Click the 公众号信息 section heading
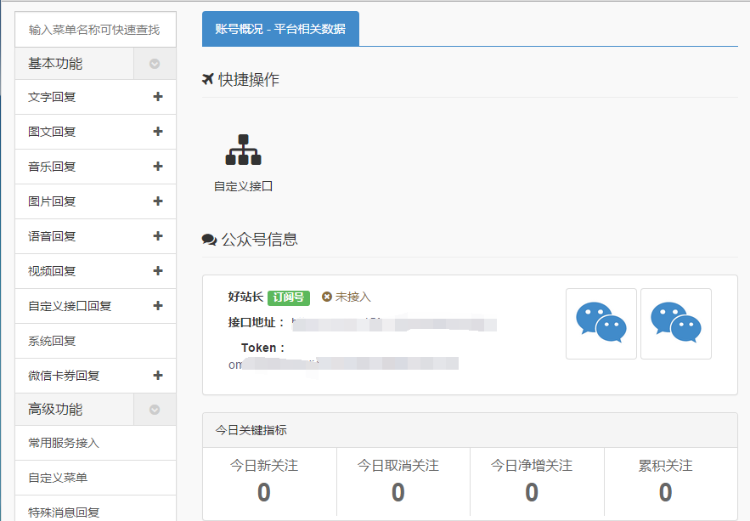This screenshot has width=750, height=521. [x=250, y=239]
